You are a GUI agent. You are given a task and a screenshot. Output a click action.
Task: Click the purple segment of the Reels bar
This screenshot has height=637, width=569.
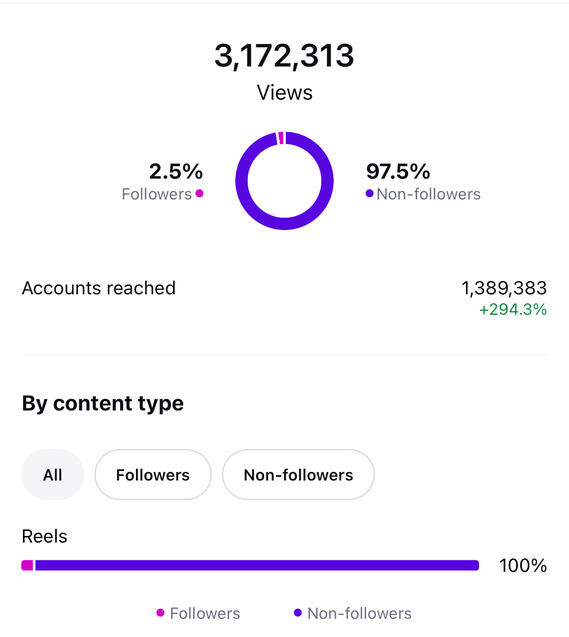click(257, 565)
